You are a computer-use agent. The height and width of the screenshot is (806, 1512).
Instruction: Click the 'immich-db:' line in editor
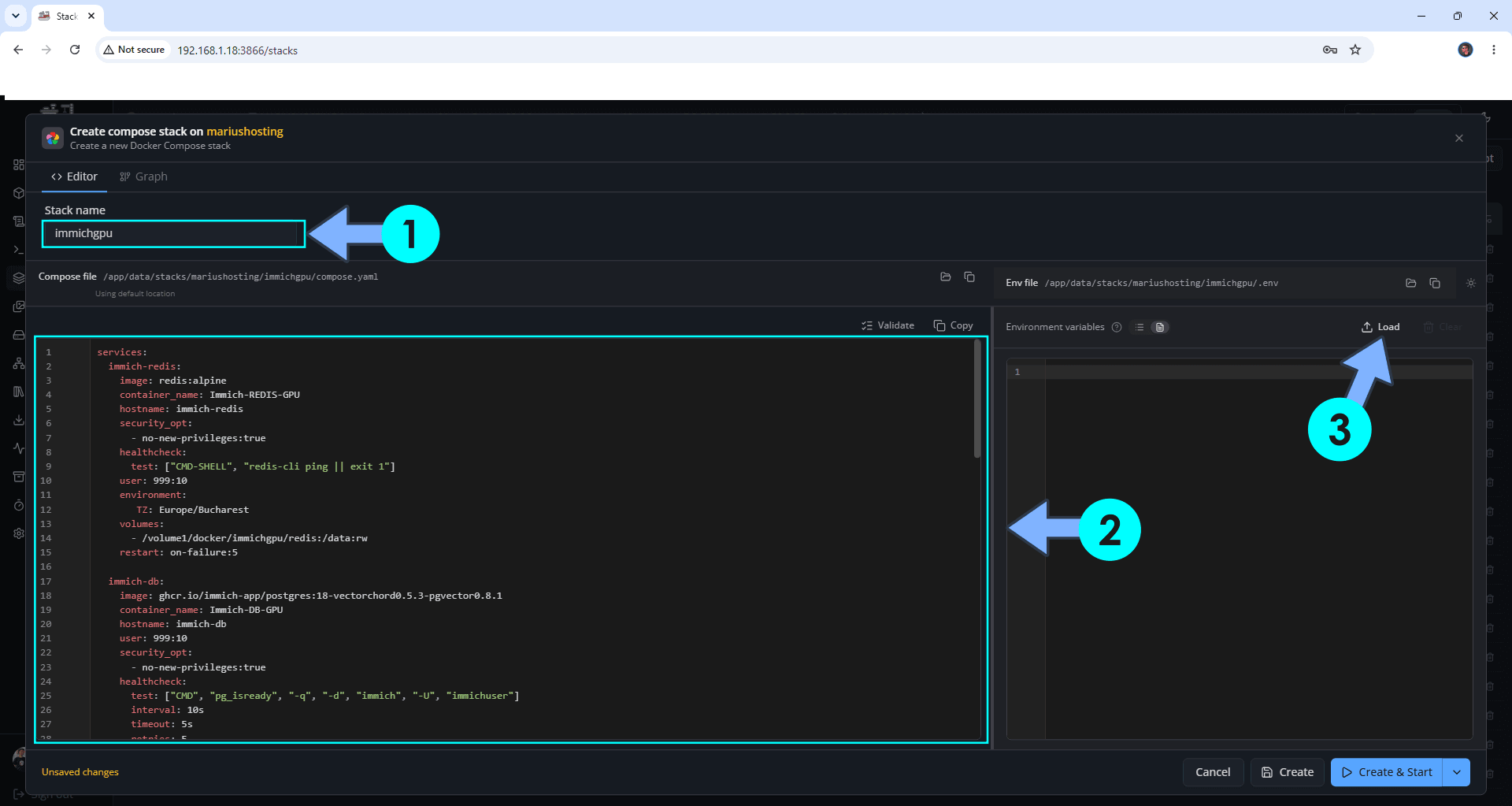136,581
